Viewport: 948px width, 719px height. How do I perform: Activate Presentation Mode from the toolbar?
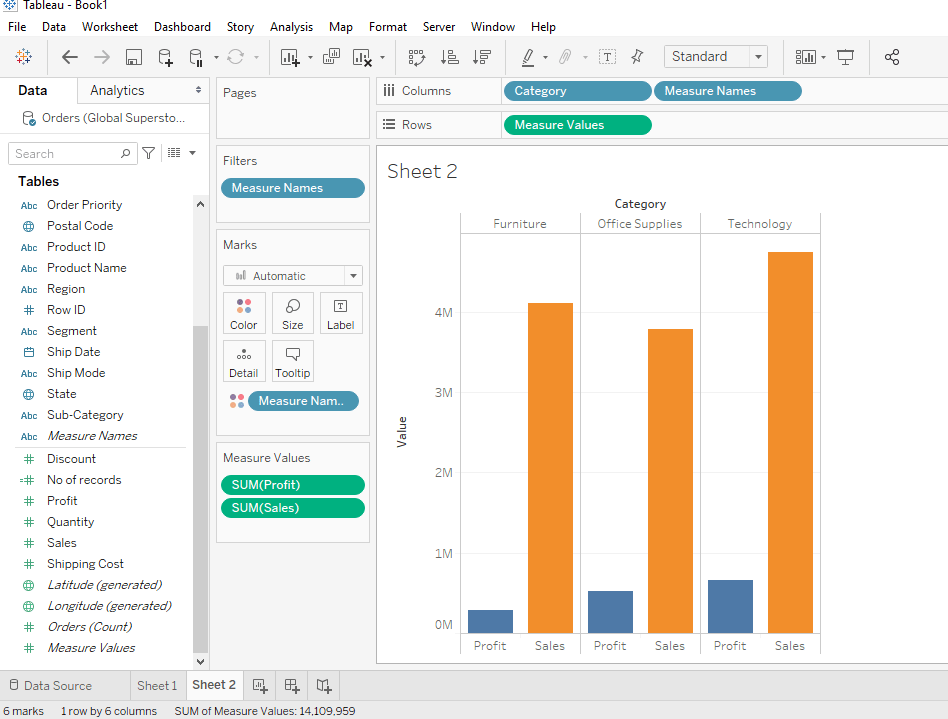(x=845, y=57)
